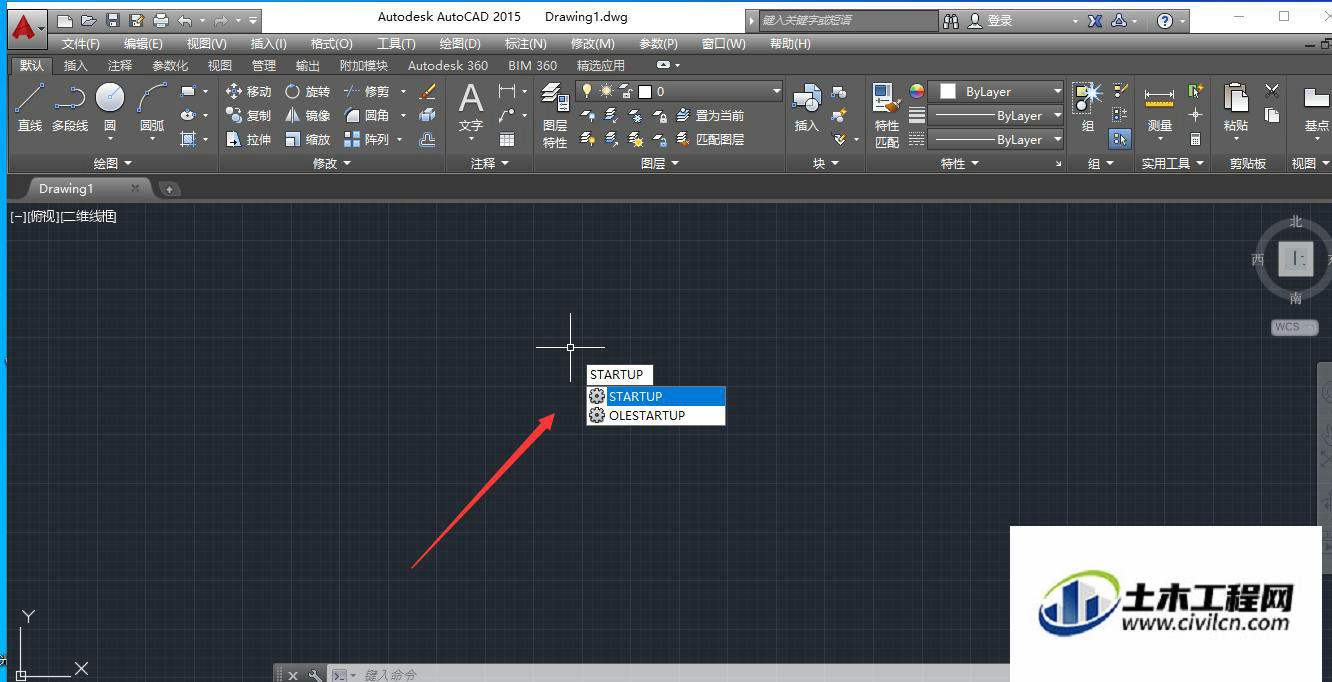Screen dimensions: 1332x682
Task: Click the offset tool icon
Action: point(427,139)
